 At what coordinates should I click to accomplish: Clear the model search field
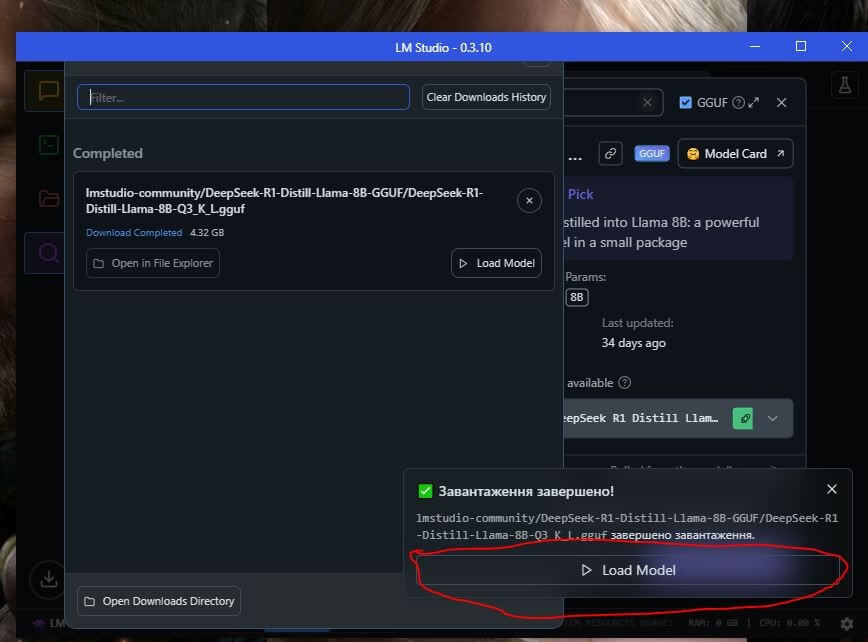[647, 102]
